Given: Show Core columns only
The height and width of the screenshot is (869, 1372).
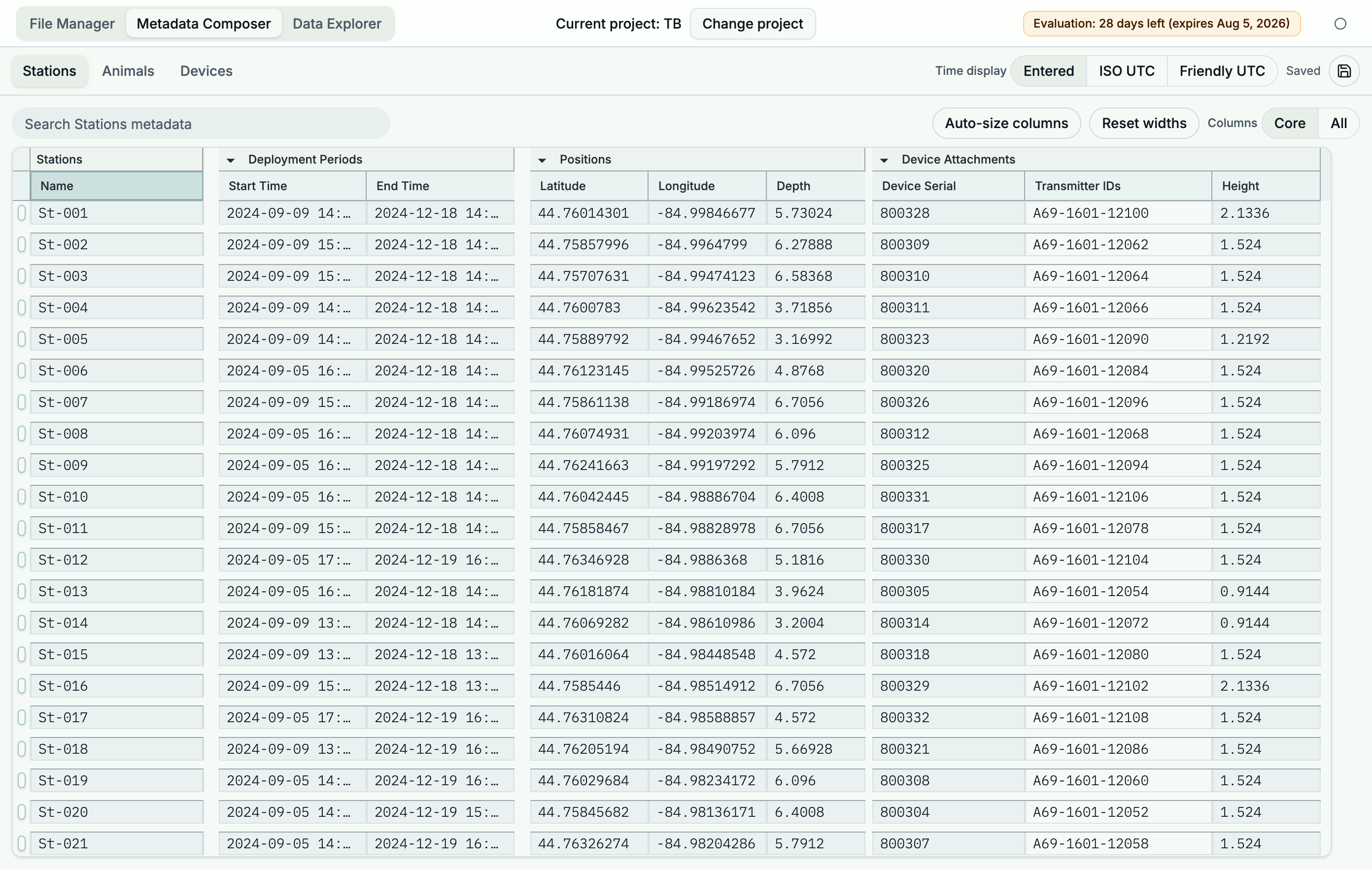Looking at the screenshot, I should click(1289, 124).
